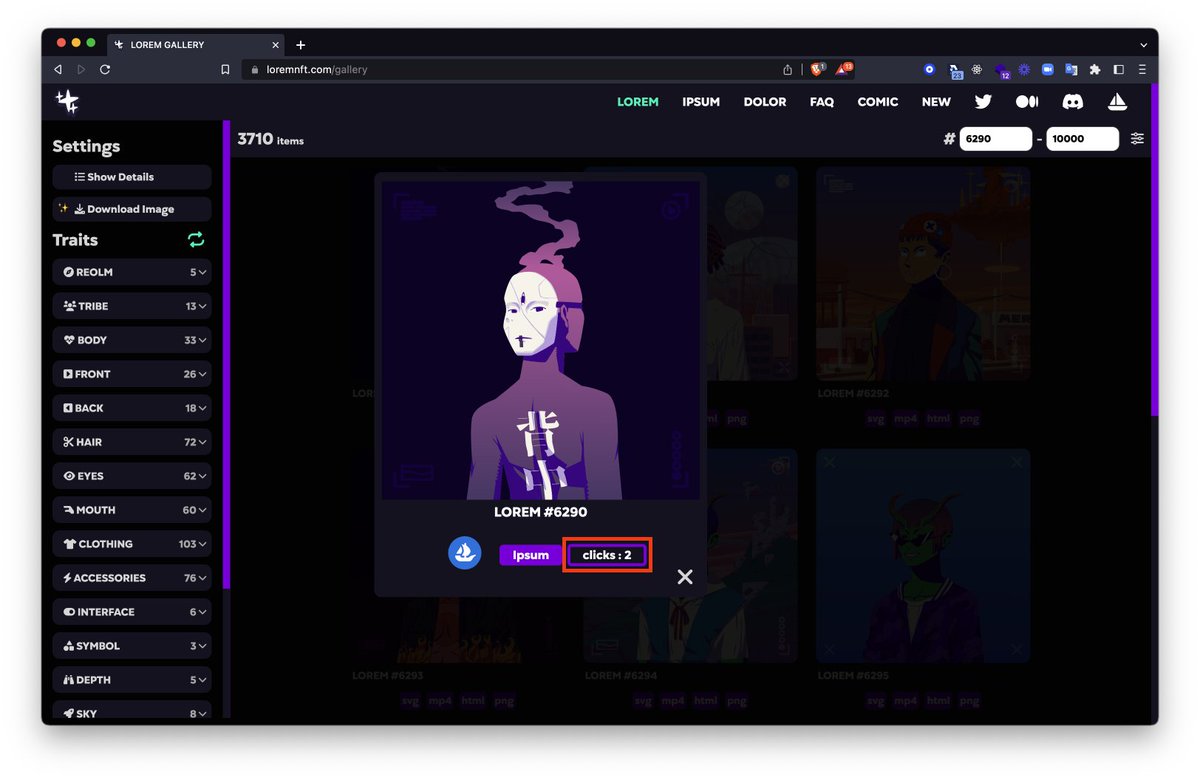Click the png tag under LOREM #6295
1200x780 pixels.
coord(969,701)
